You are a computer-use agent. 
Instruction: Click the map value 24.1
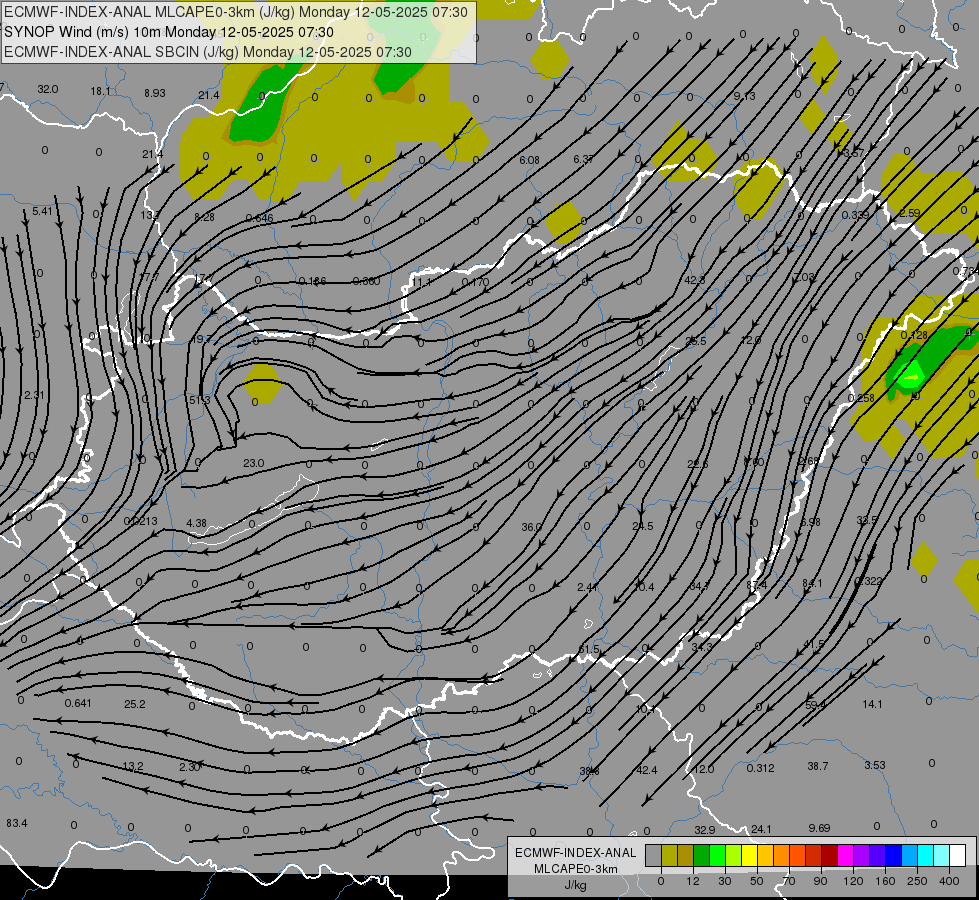pyautogui.click(x=762, y=829)
